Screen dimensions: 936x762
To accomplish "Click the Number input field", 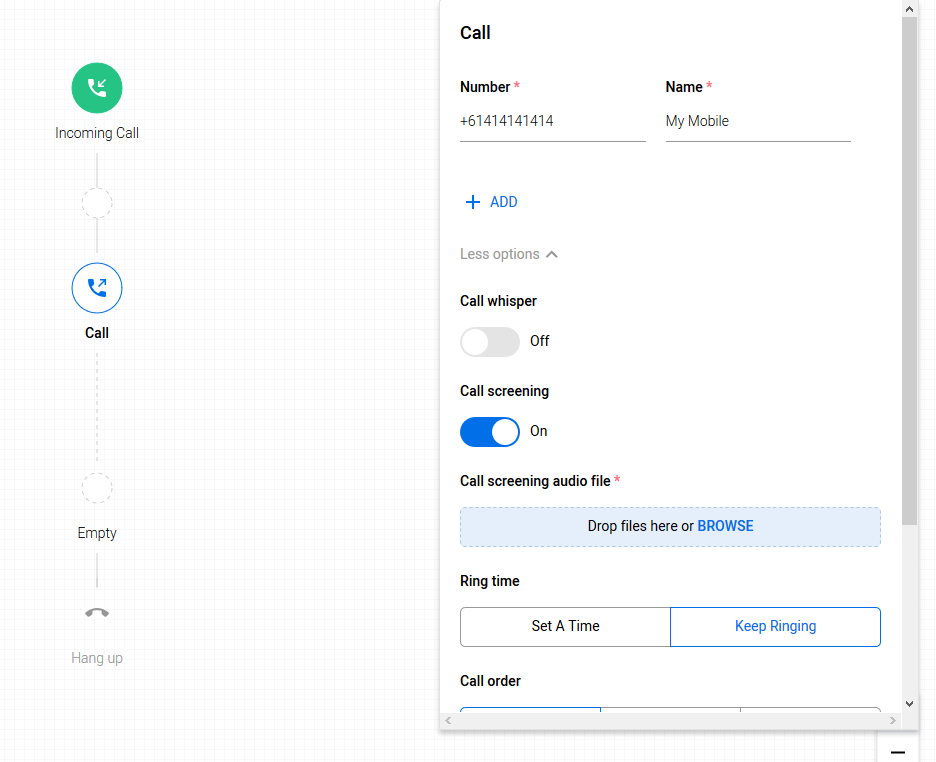I will click(552, 121).
